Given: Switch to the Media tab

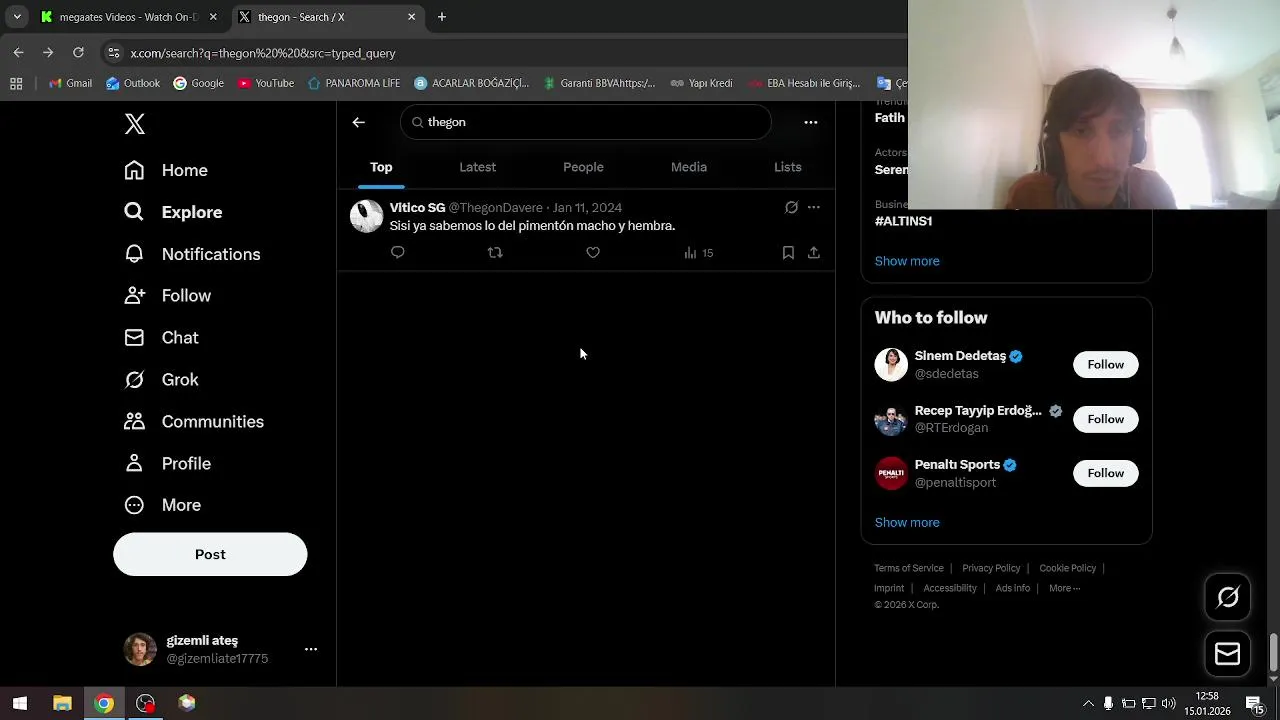Looking at the screenshot, I should [689, 167].
